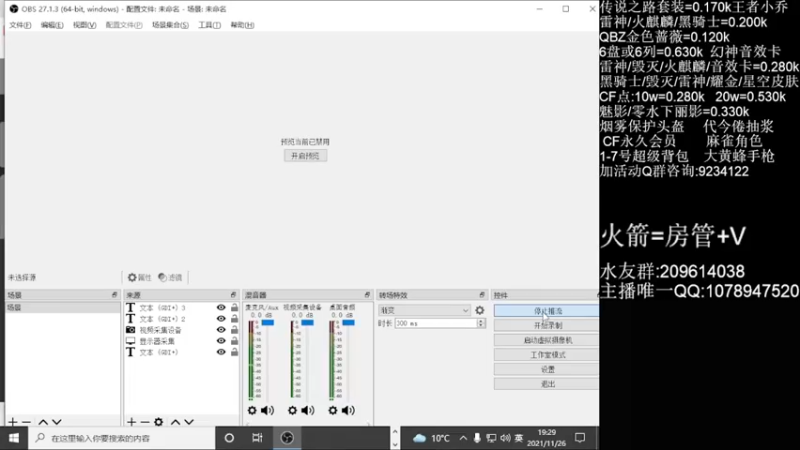
Task: Open 设置 in the controls panel
Action: pos(546,369)
